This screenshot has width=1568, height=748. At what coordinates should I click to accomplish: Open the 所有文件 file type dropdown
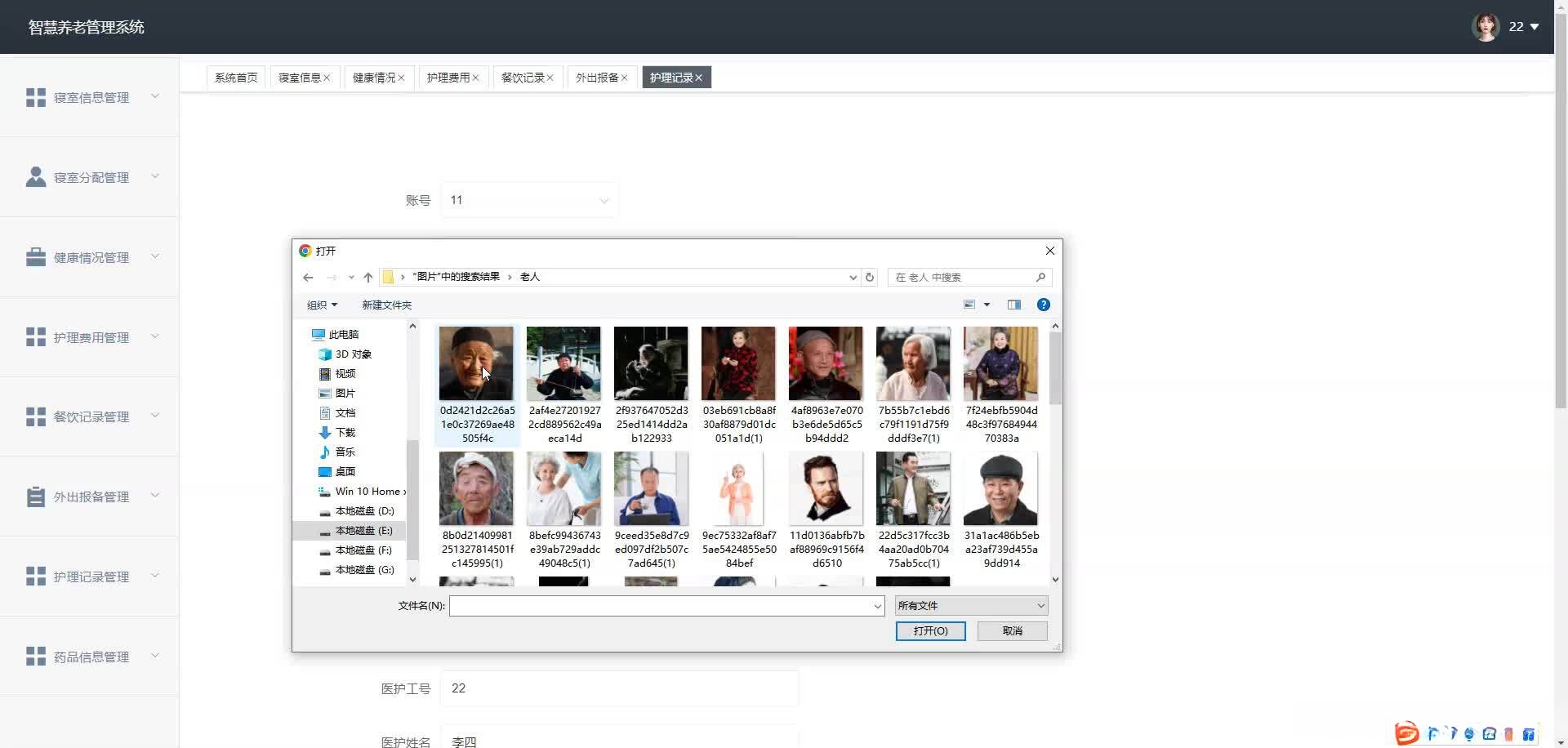pyautogui.click(x=971, y=606)
